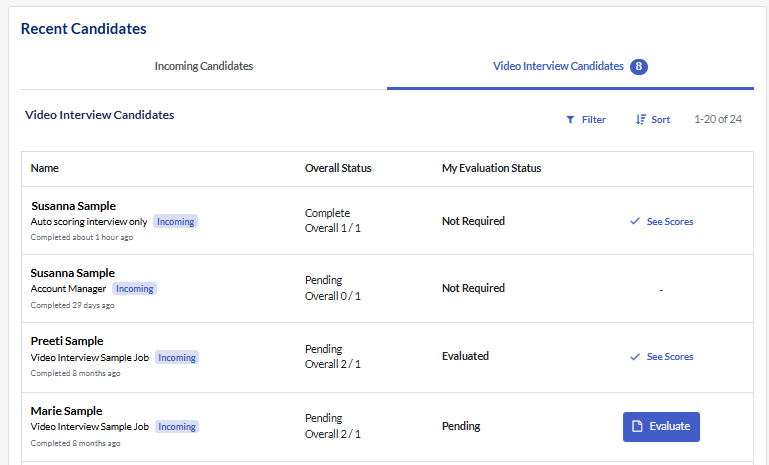Screen dimensions: 769x465
Task: Open Preeti Sample candidate name
Action: click(x=67, y=341)
